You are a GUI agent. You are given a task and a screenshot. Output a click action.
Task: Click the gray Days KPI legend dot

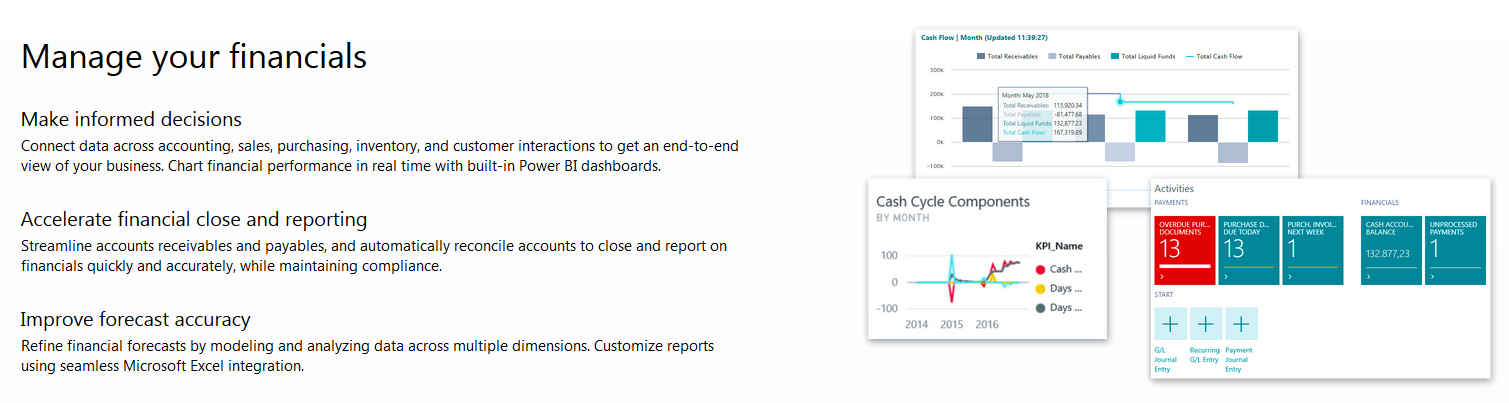pyautogui.click(x=1040, y=307)
